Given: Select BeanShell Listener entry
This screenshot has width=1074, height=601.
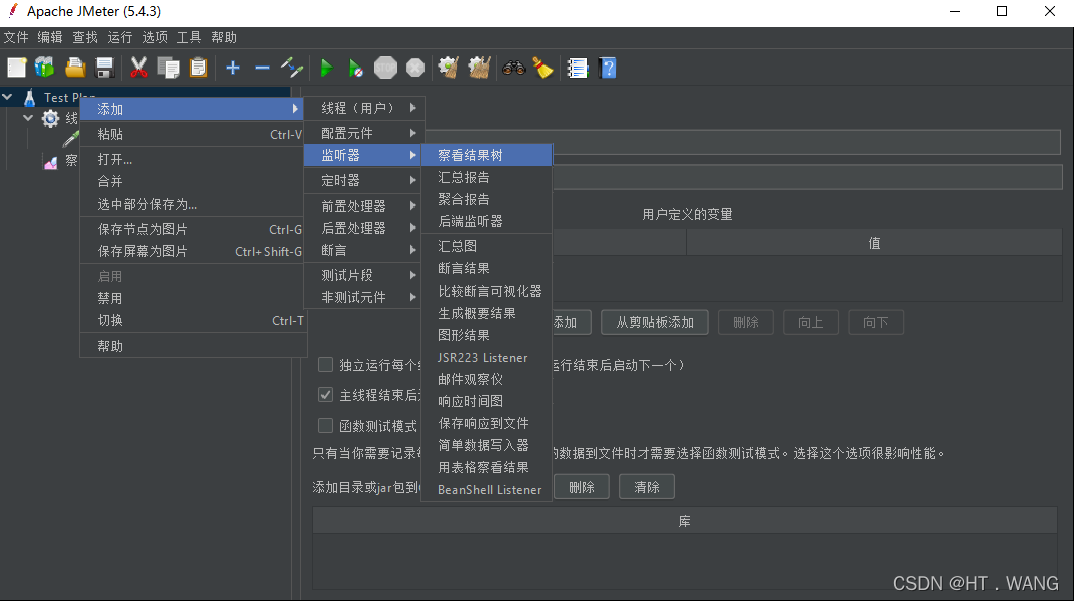Looking at the screenshot, I should click(x=486, y=489).
